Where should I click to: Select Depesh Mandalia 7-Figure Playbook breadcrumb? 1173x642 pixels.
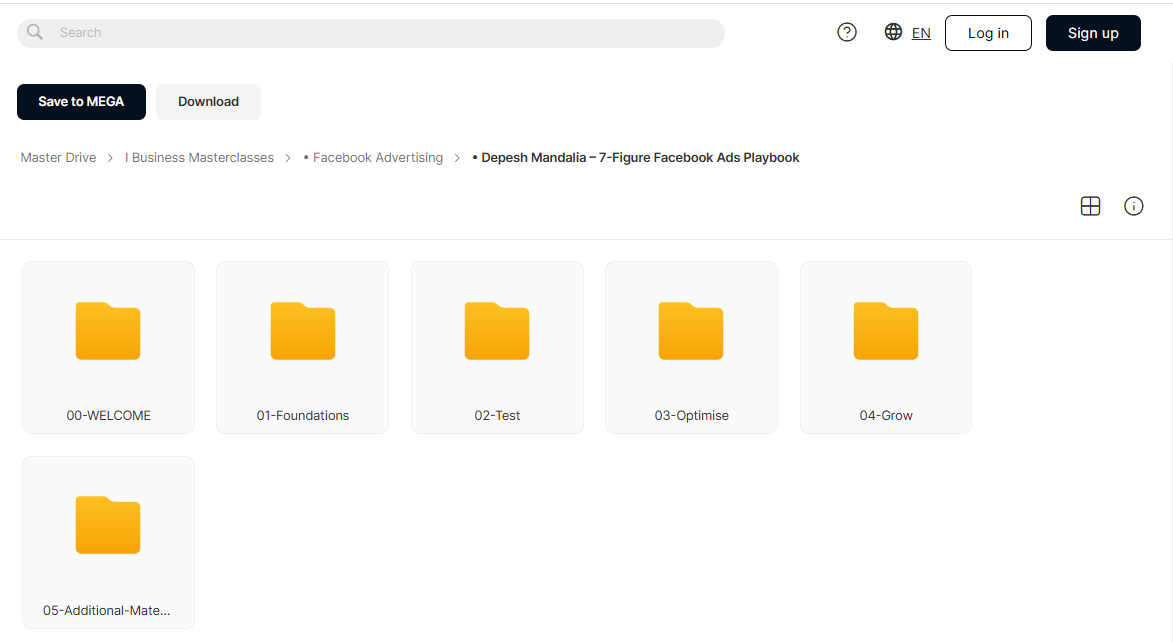click(x=636, y=158)
